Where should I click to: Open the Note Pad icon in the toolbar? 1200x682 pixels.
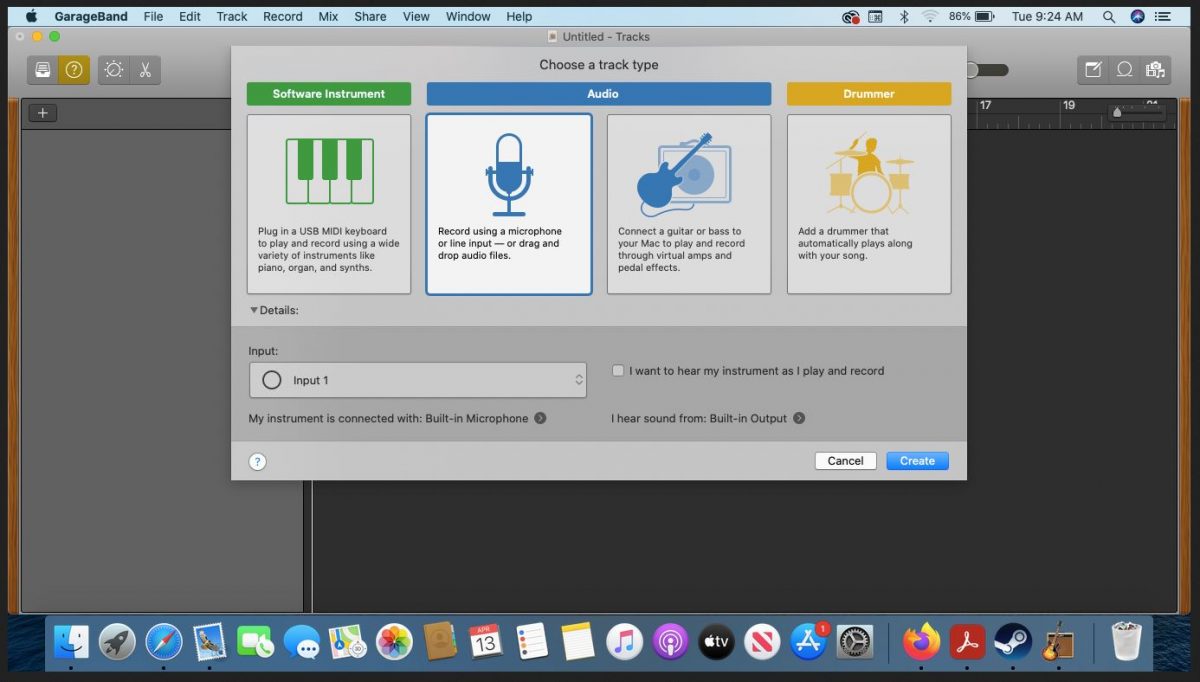(1091, 69)
